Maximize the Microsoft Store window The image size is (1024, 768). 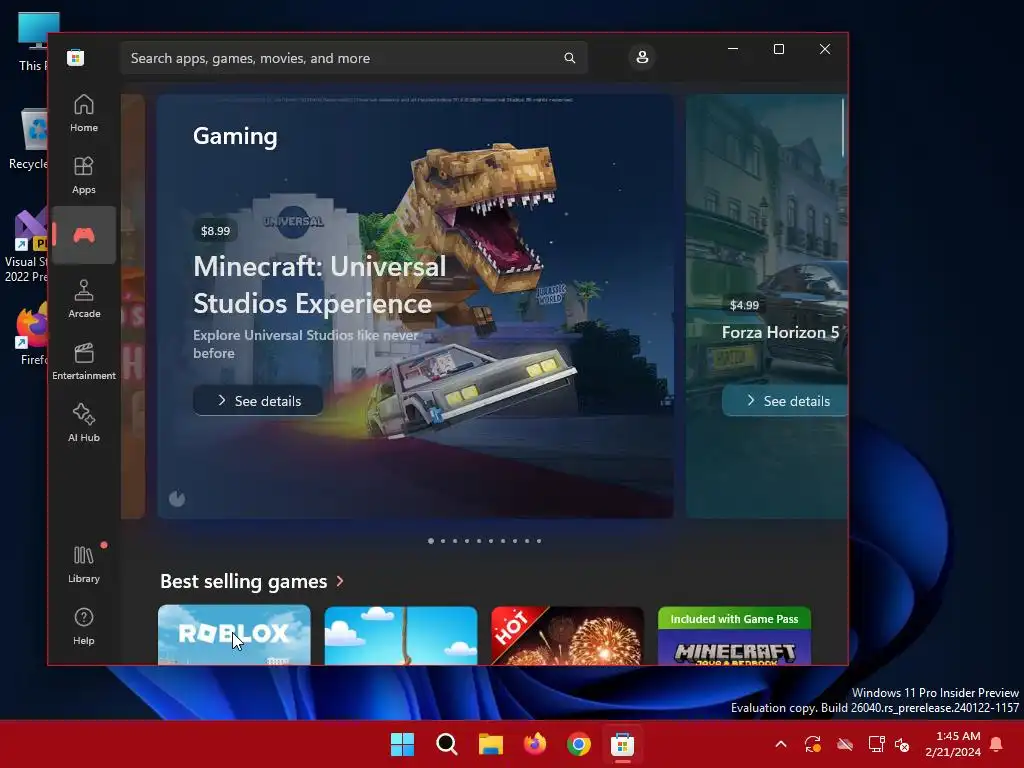click(778, 49)
